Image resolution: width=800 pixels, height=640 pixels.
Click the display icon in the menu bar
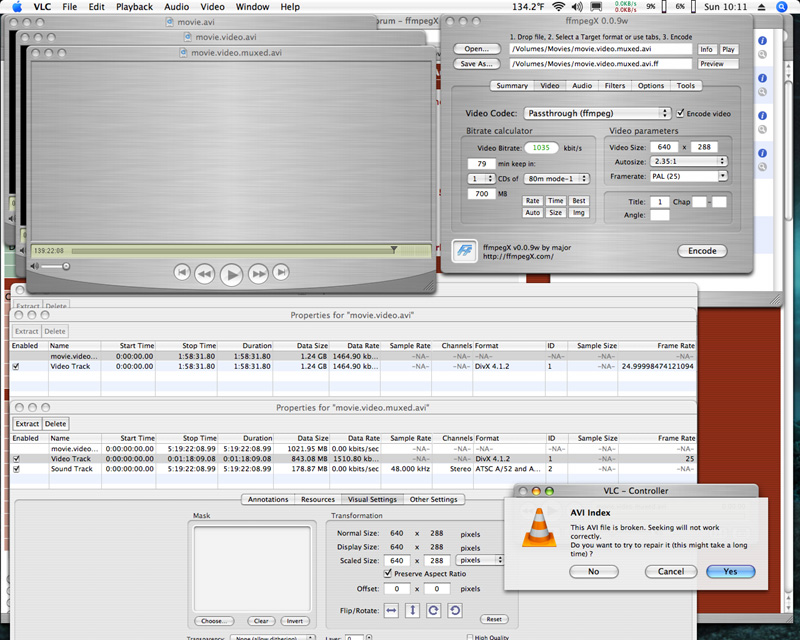pos(596,7)
